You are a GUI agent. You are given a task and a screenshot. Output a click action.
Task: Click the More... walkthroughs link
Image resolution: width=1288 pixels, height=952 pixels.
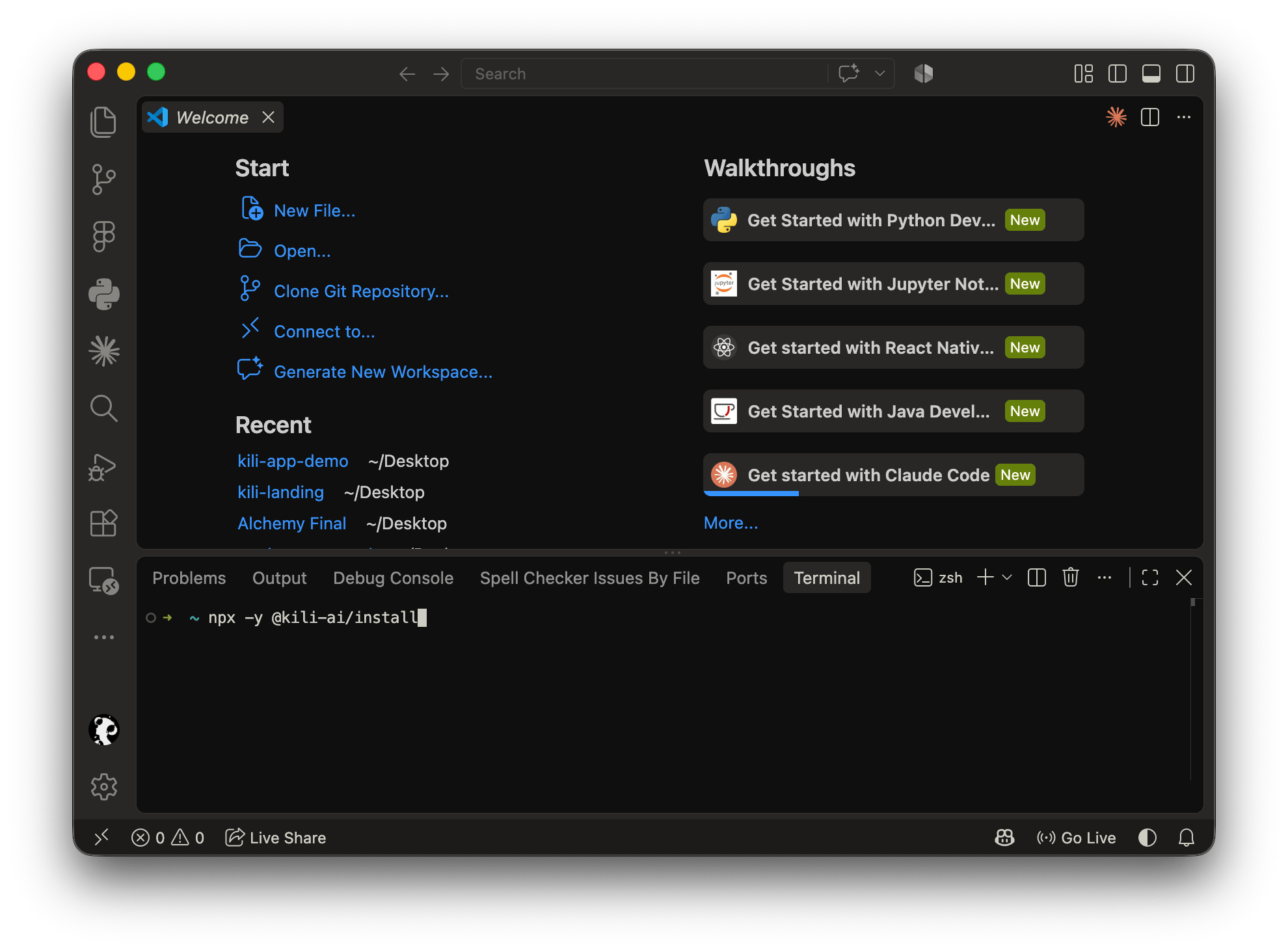click(x=731, y=523)
